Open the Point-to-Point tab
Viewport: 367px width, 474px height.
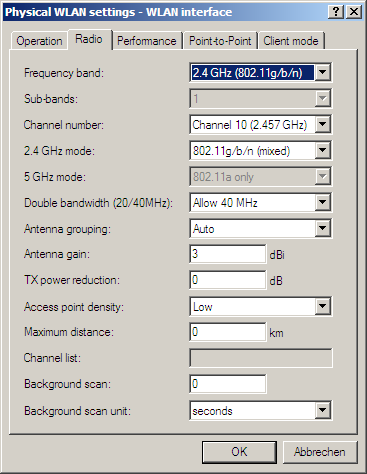pyautogui.click(x=220, y=41)
